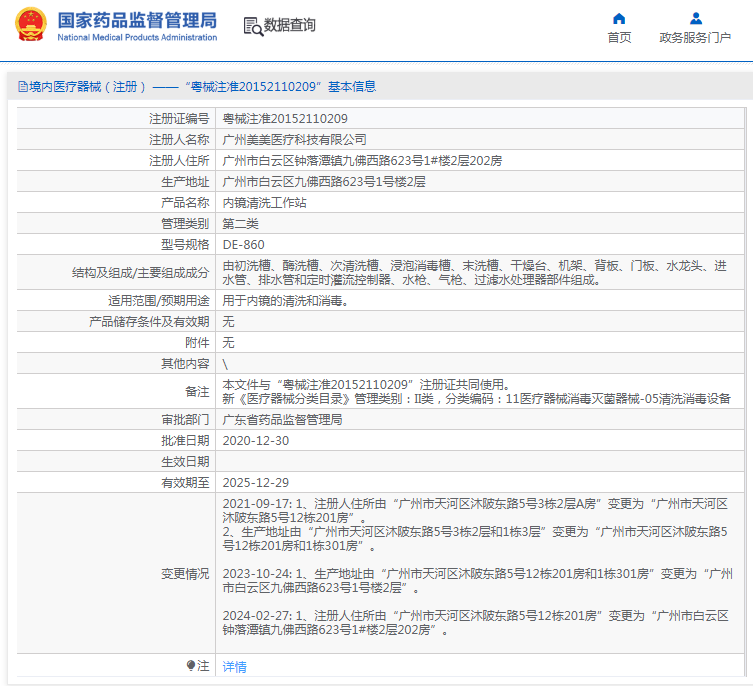Select registration number value 粤械注准20152110209
Viewport: 753px width, 686px height.
285,119
